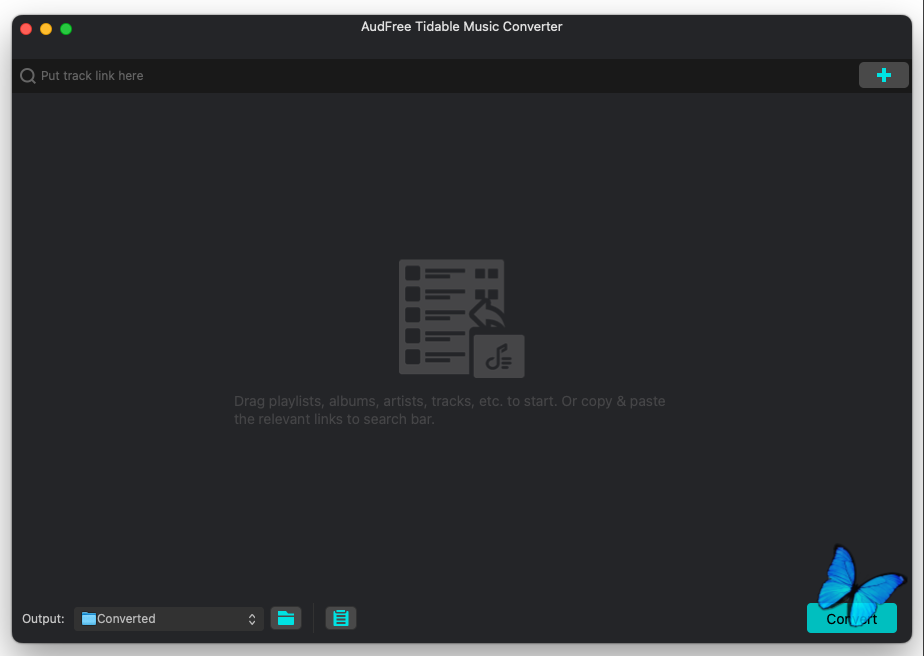This screenshot has height=656, width=924.
Task: Click the blue butterfly icon
Action: coord(858,584)
